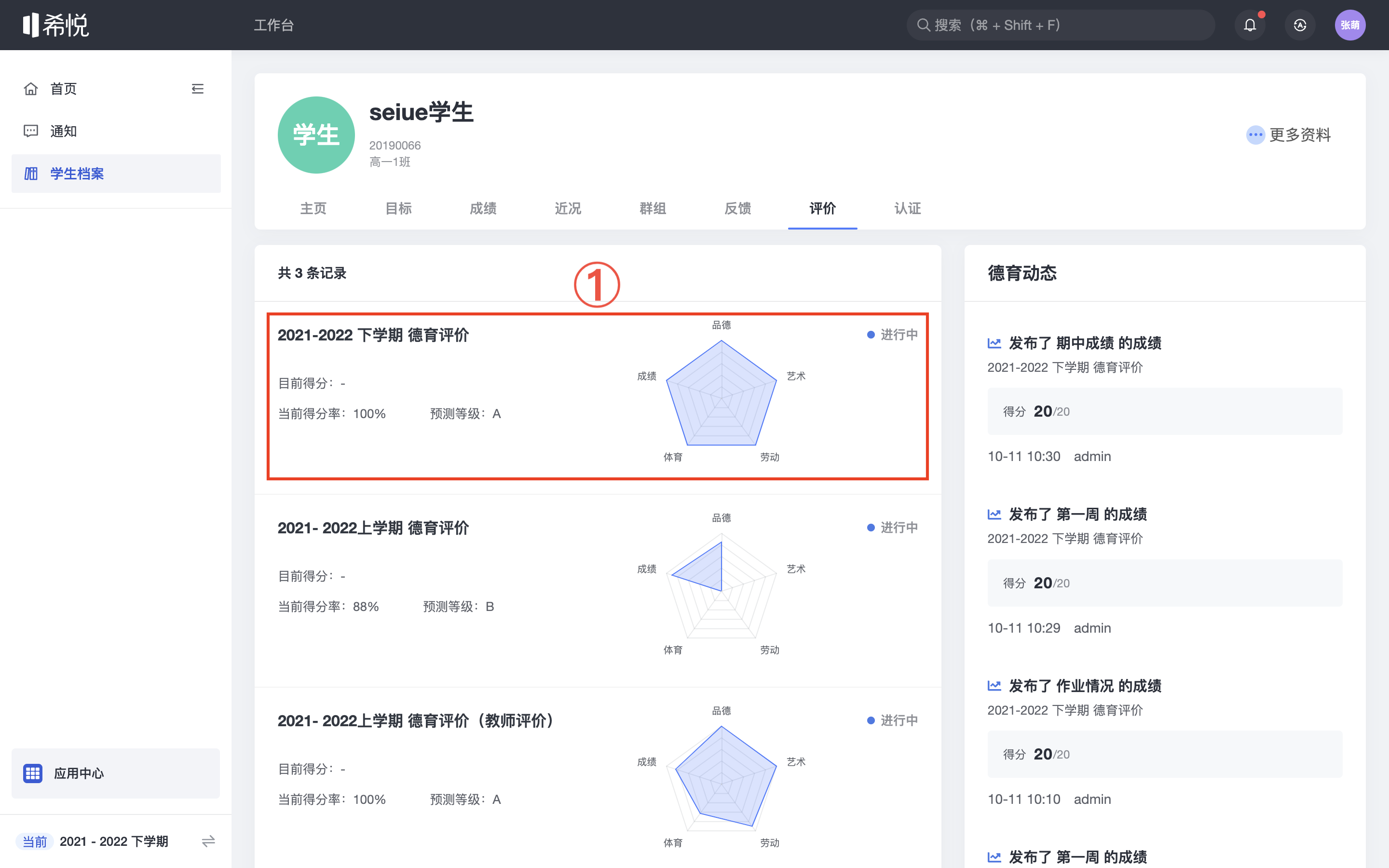The width and height of the screenshot is (1389, 868).
Task: Click 2021 - 2022 下学期 semester selector
Action: pyautogui.click(x=114, y=841)
